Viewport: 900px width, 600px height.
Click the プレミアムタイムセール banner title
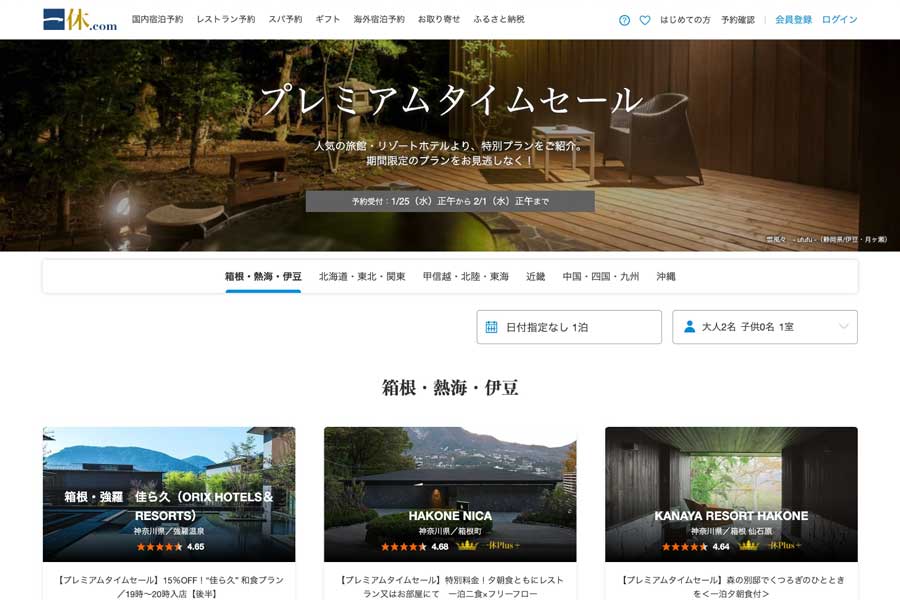[451, 100]
